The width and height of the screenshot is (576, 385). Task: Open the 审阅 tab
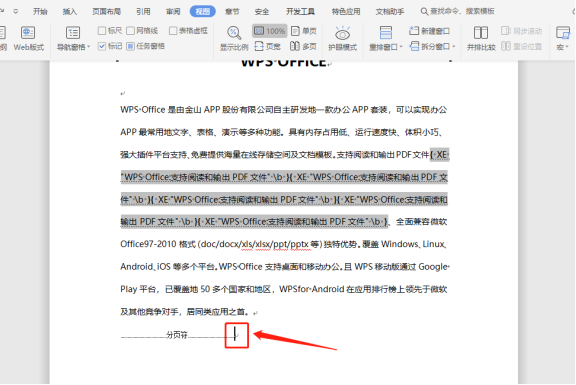(x=173, y=11)
